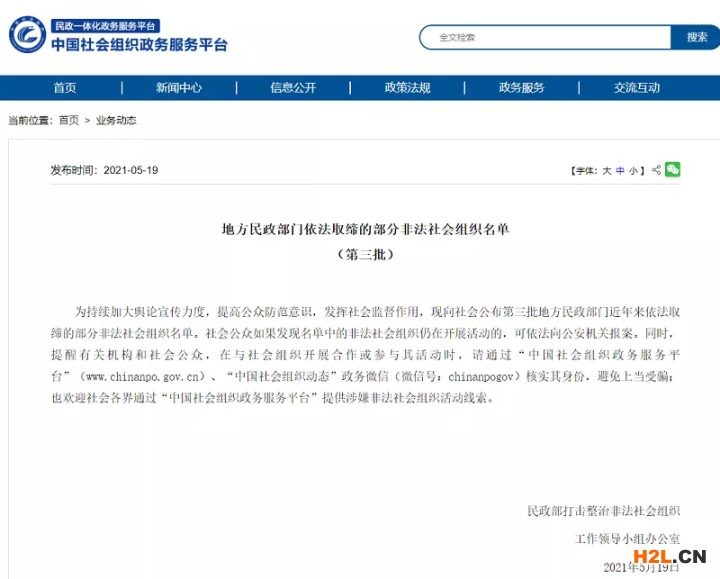Click the 全文检索 search input field
Viewport: 720px width, 579px height.
pos(545,37)
